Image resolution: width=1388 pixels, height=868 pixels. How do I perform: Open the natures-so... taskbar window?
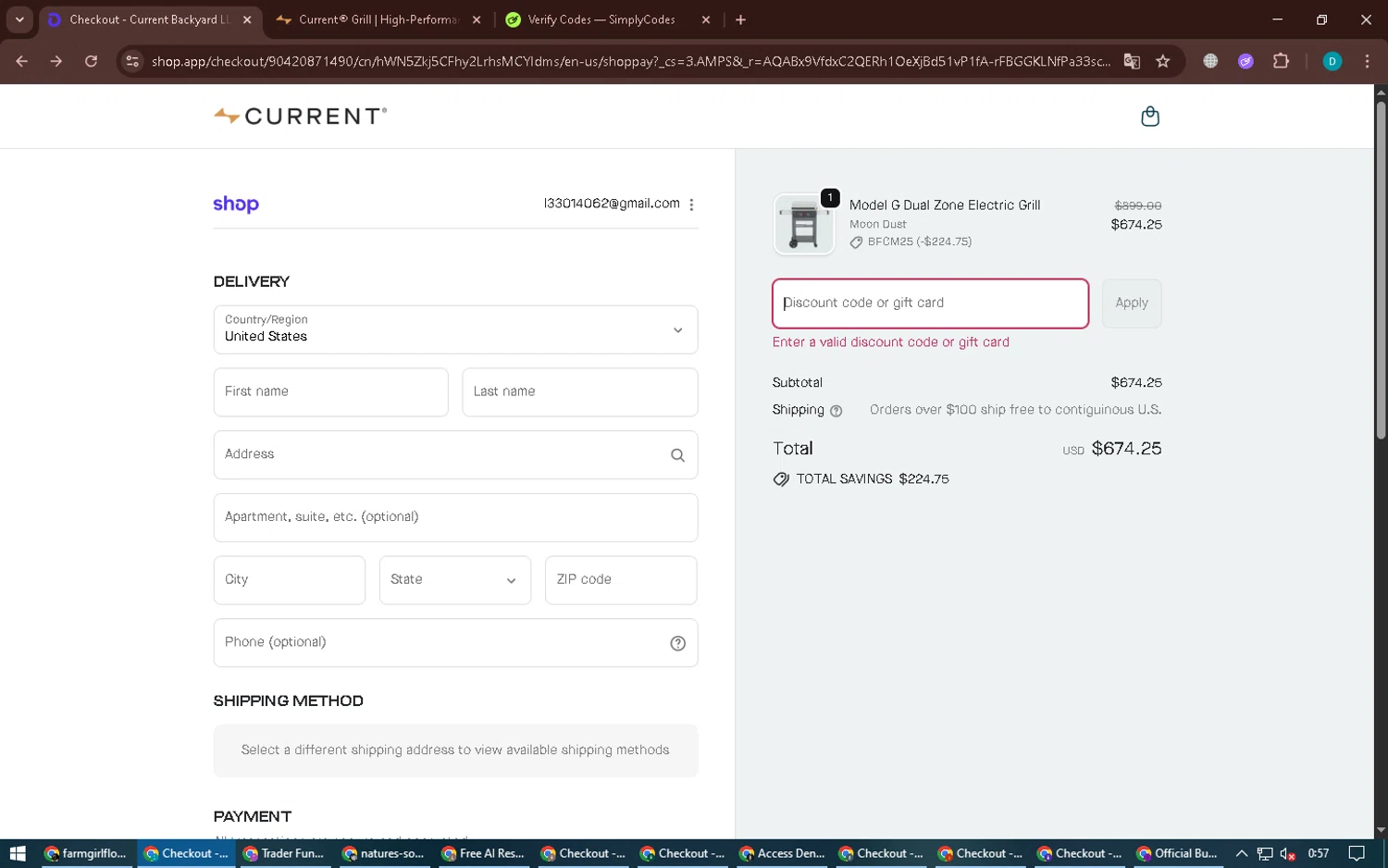click(x=383, y=854)
